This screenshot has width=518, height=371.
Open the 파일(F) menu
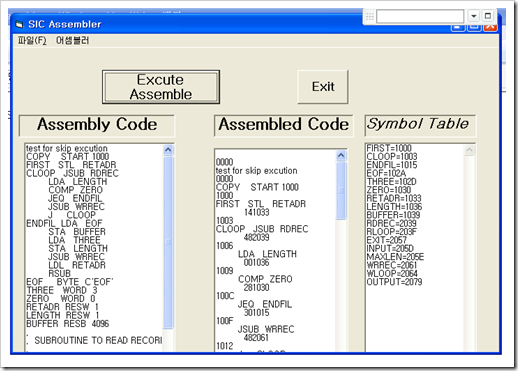[32, 41]
